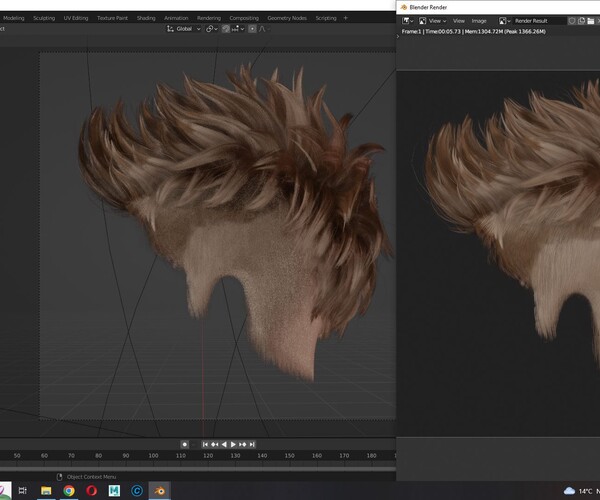Open the View mode dropdown in render window
Viewport: 600px width, 500px height.
pos(432,21)
